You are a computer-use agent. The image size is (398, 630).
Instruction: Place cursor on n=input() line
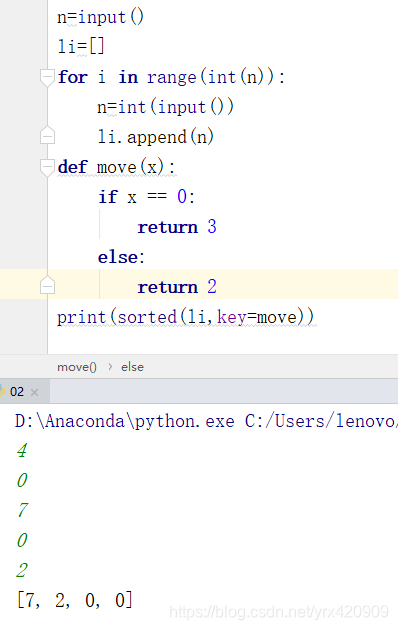pyautogui.click(x=100, y=17)
